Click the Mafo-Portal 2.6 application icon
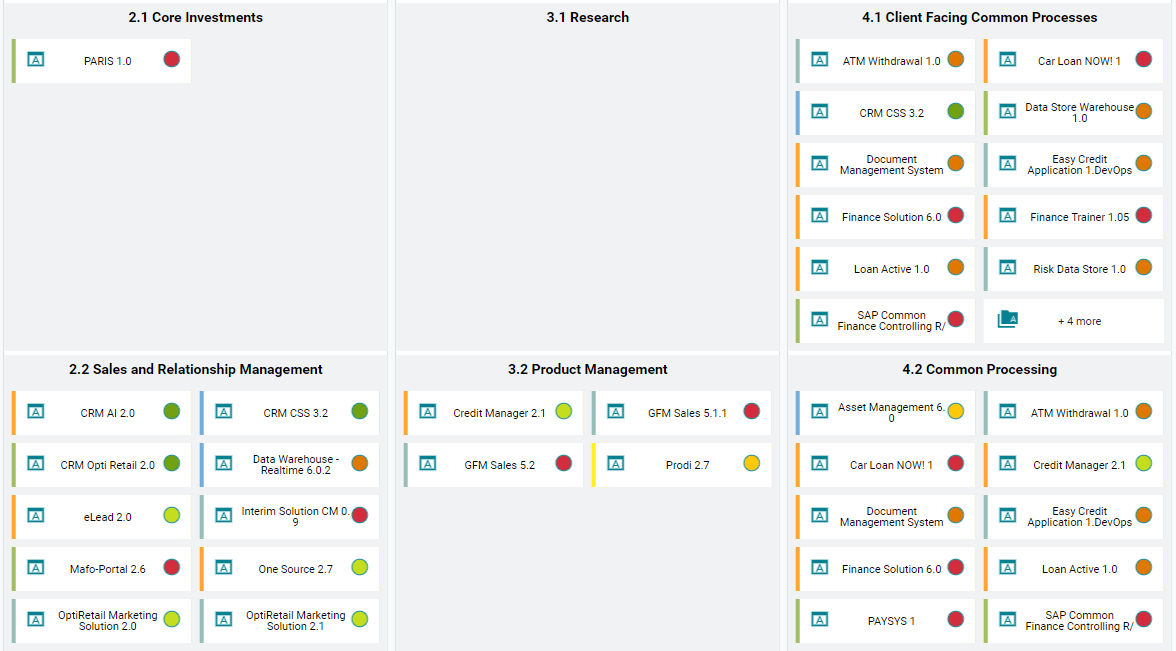This screenshot has height=651, width=1176. (x=36, y=568)
